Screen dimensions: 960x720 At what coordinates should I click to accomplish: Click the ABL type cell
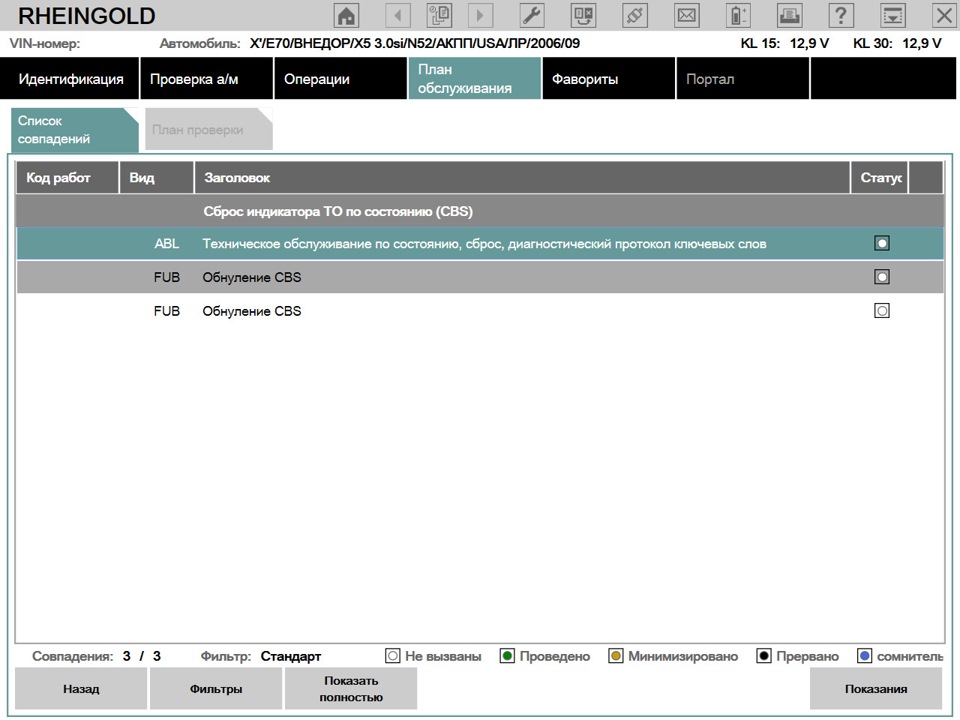pos(167,244)
